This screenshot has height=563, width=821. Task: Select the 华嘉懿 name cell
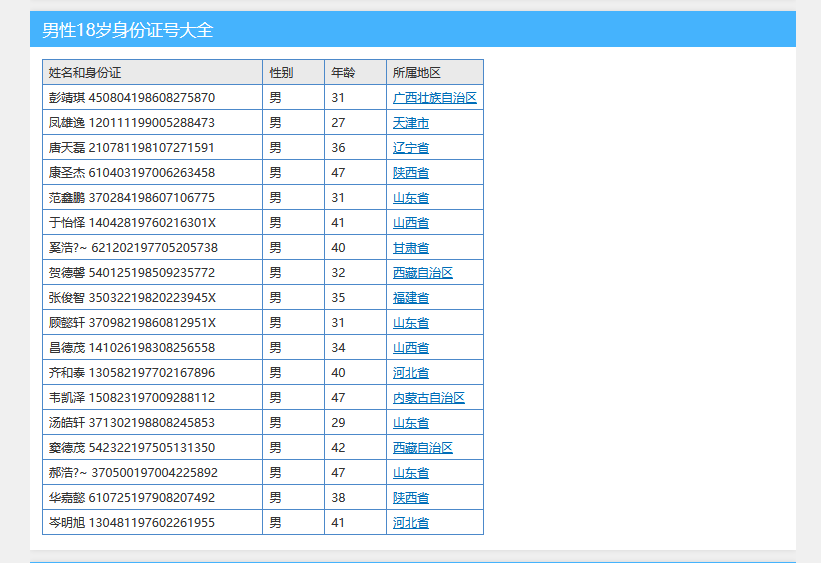152,498
